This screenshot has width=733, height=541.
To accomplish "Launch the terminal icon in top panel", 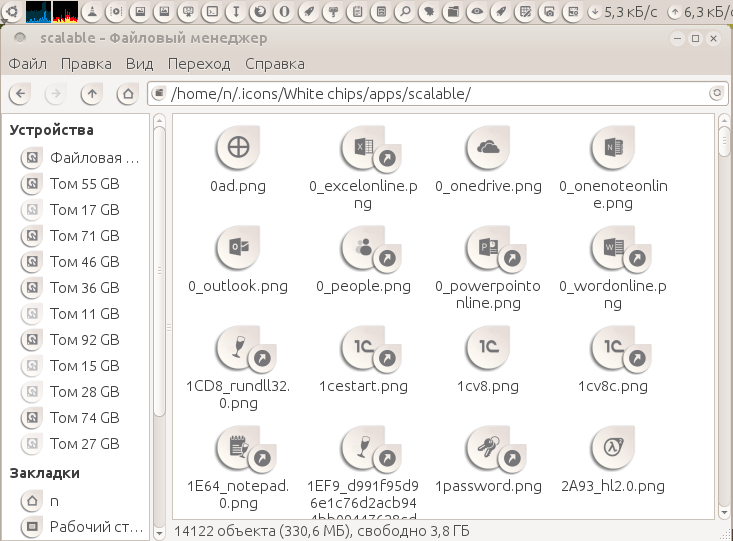I will point(212,11).
